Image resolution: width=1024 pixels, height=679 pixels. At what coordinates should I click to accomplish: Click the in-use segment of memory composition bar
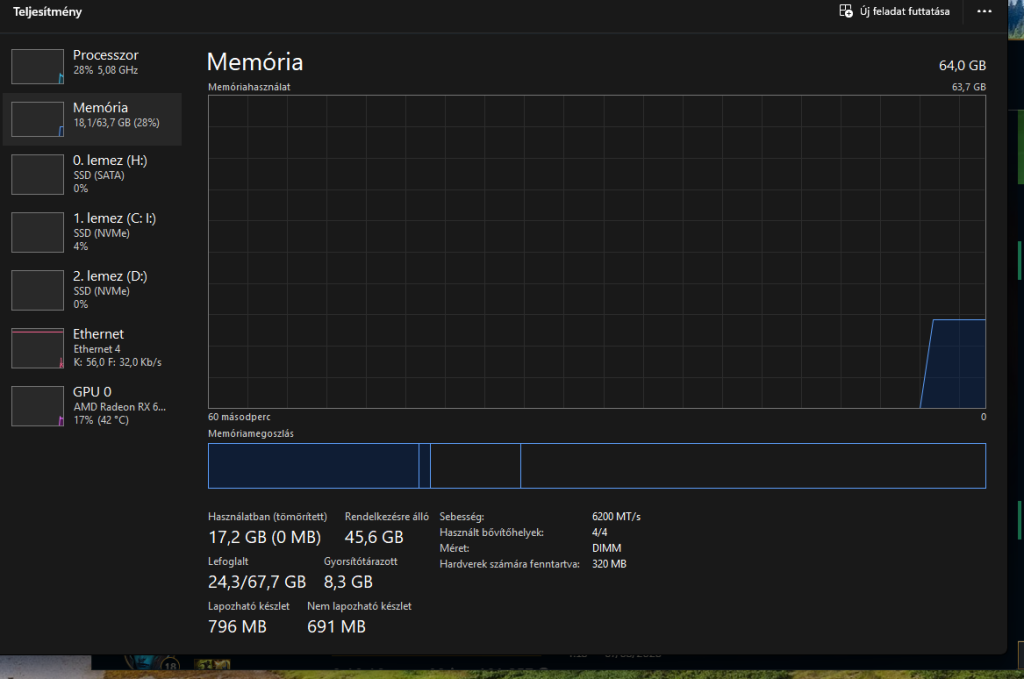tap(312, 466)
